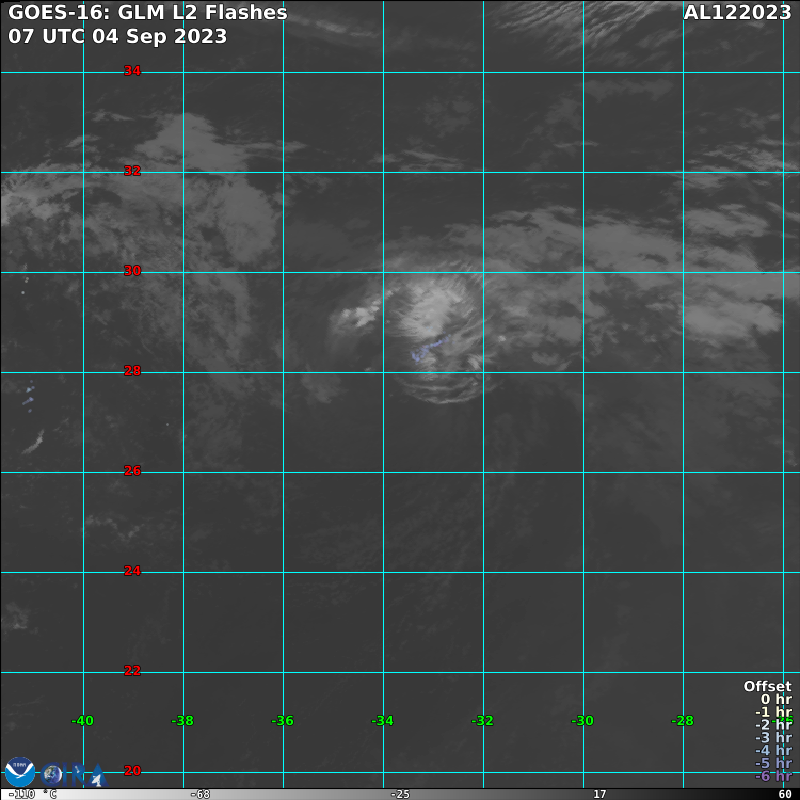Click the longitude label "-38"
Viewport: 800px width, 800px height.
tap(182, 721)
